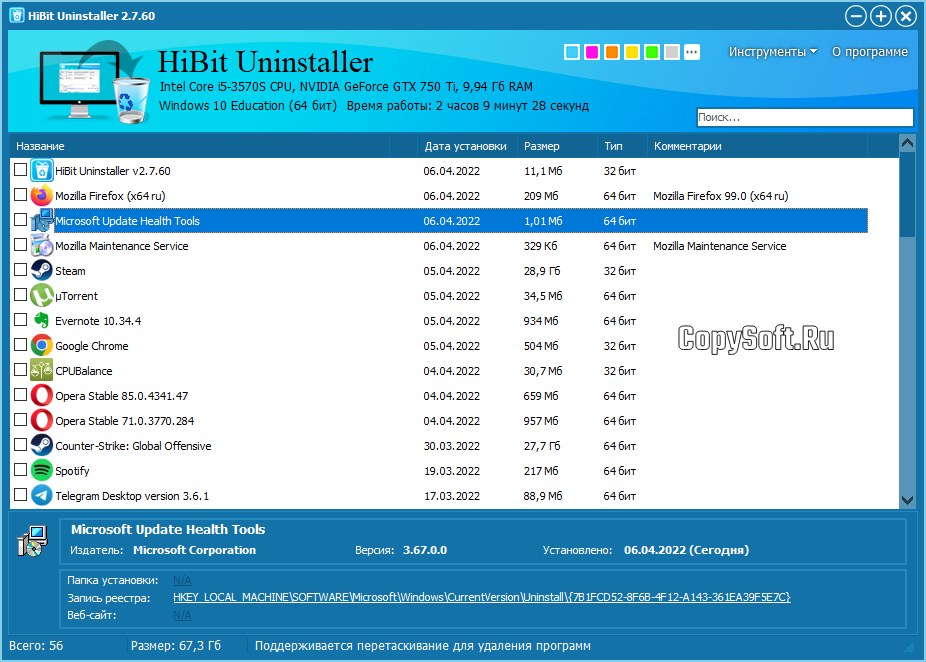Select the Opera Stable 85.0.4341.47 entry
926x662 pixels.
122,396
